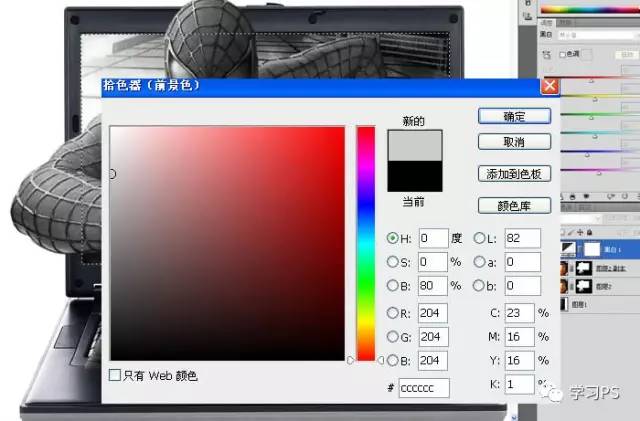Close the color picker dialog

click(x=549, y=87)
